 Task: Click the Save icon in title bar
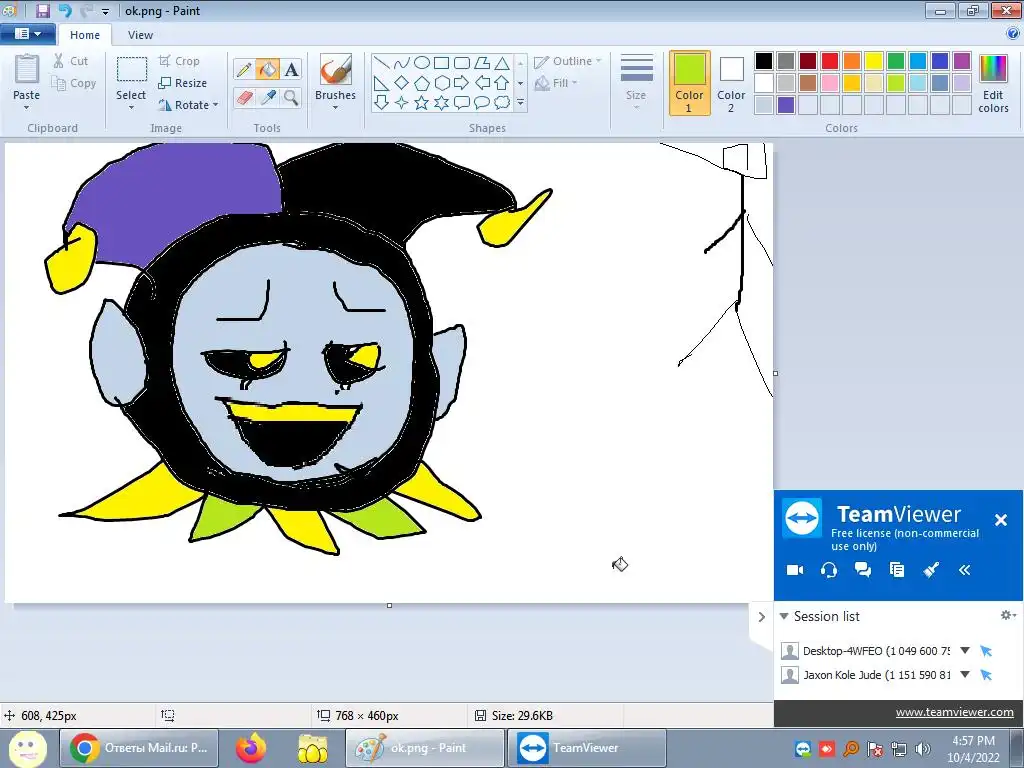(43, 10)
